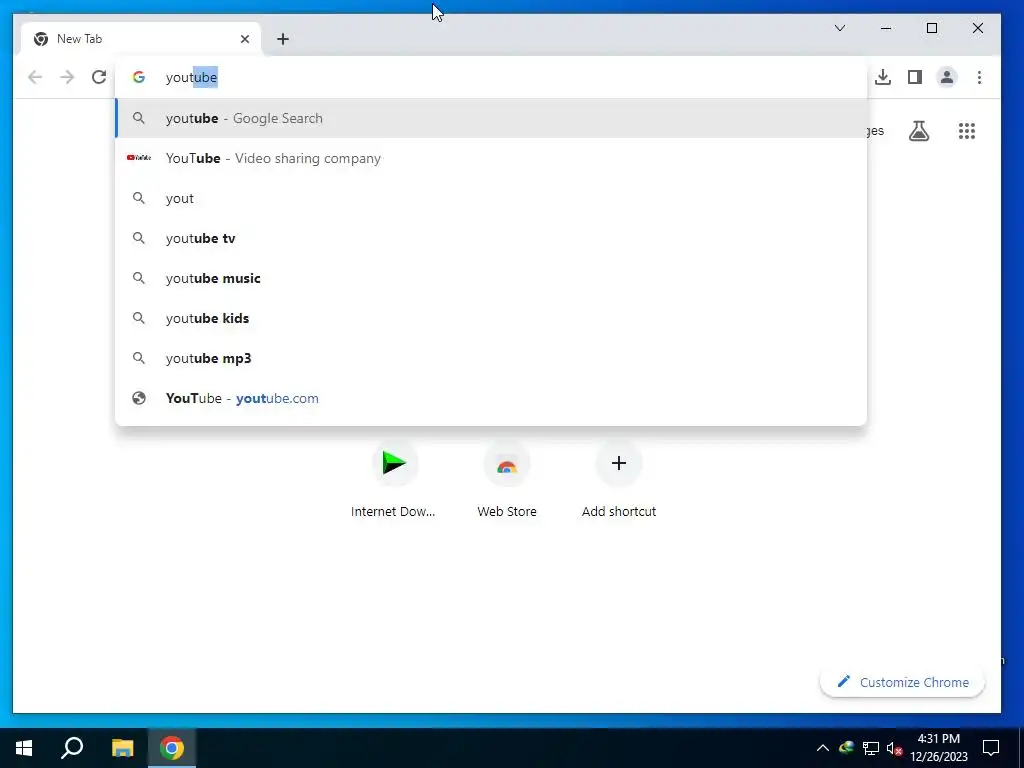This screenshot has height=768, width=1024.
Task: Open the Google apps grid
Action: point(967,131)
